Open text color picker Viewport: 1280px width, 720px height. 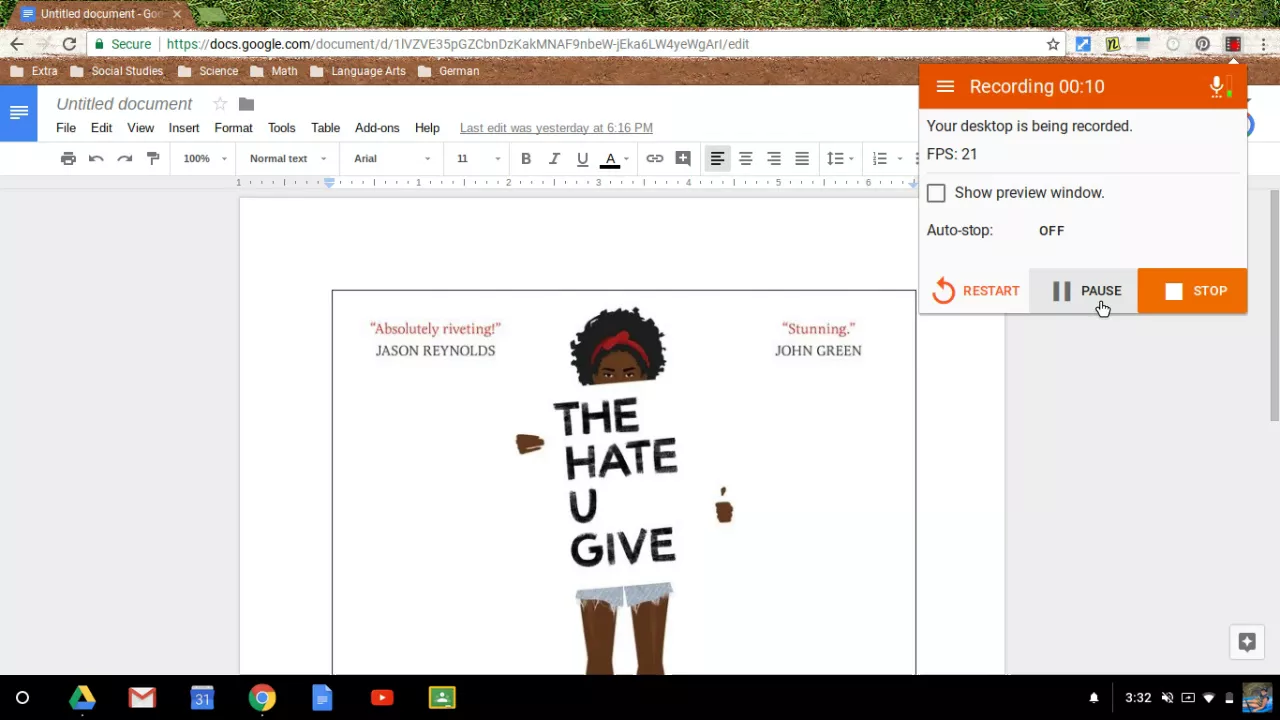pyautogui.click(x=614, y=158)
